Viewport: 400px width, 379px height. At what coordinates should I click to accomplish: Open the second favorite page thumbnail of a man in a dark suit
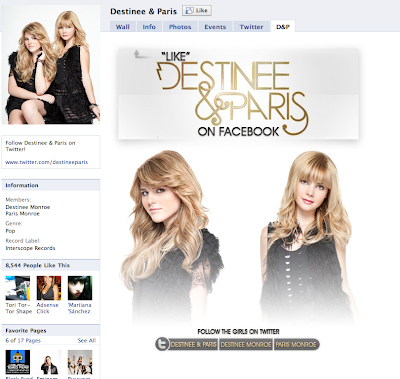click(x=49, y=362)
